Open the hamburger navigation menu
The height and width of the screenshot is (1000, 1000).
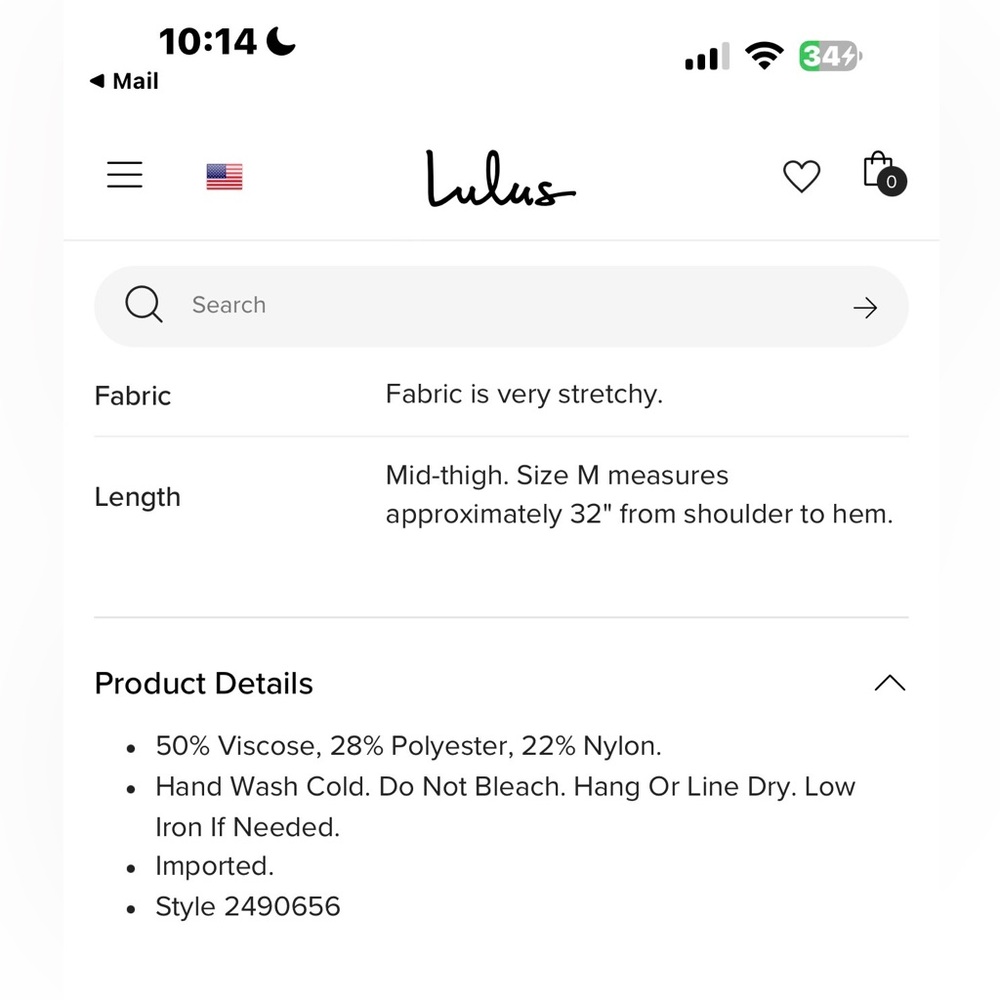(124, 175)
